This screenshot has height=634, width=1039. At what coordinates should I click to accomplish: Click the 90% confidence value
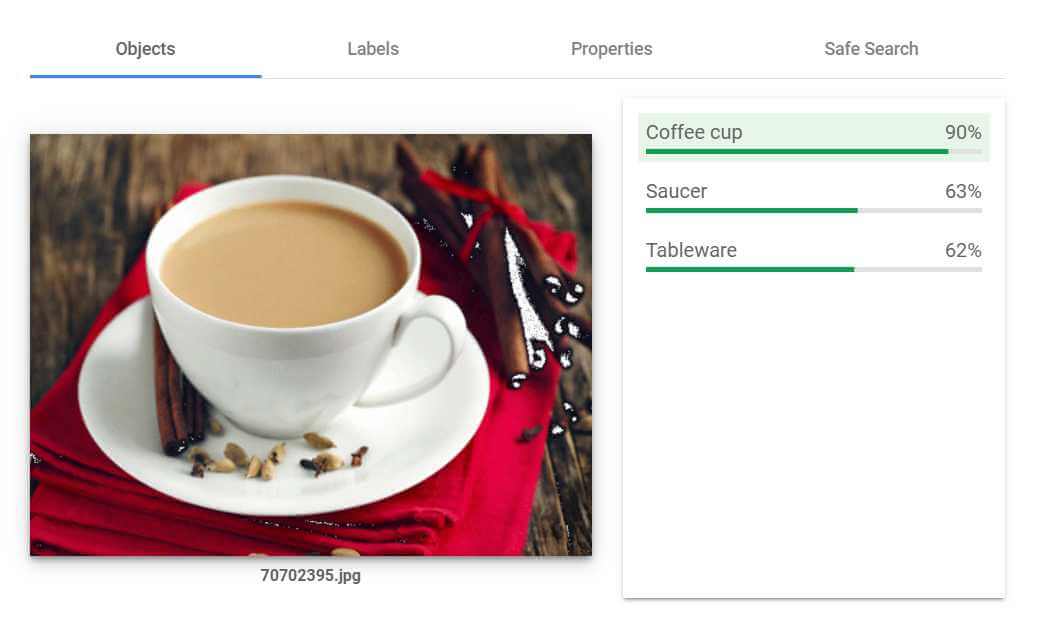pos(963,132)
